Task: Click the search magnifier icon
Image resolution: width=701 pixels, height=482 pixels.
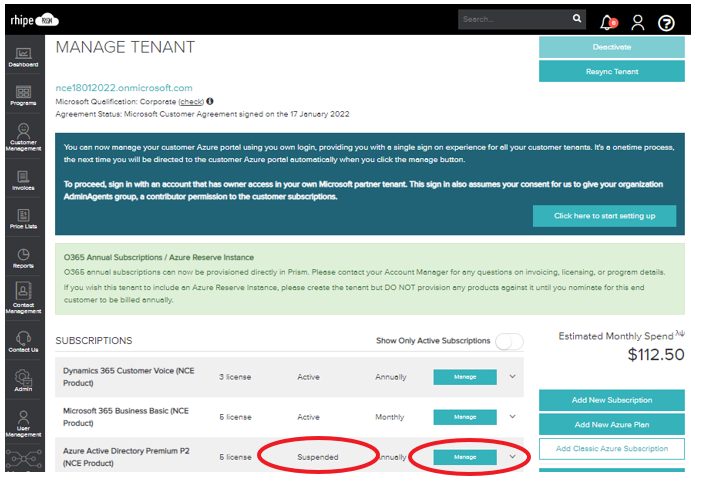Action: (577, 18)
